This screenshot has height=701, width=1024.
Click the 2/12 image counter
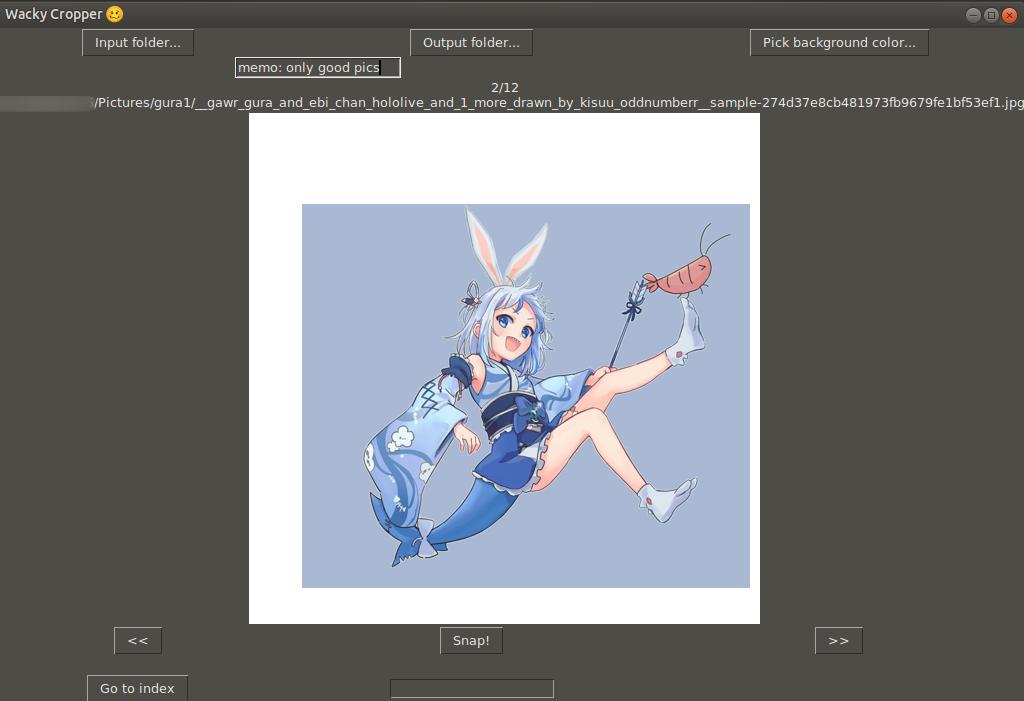(505, 88)
